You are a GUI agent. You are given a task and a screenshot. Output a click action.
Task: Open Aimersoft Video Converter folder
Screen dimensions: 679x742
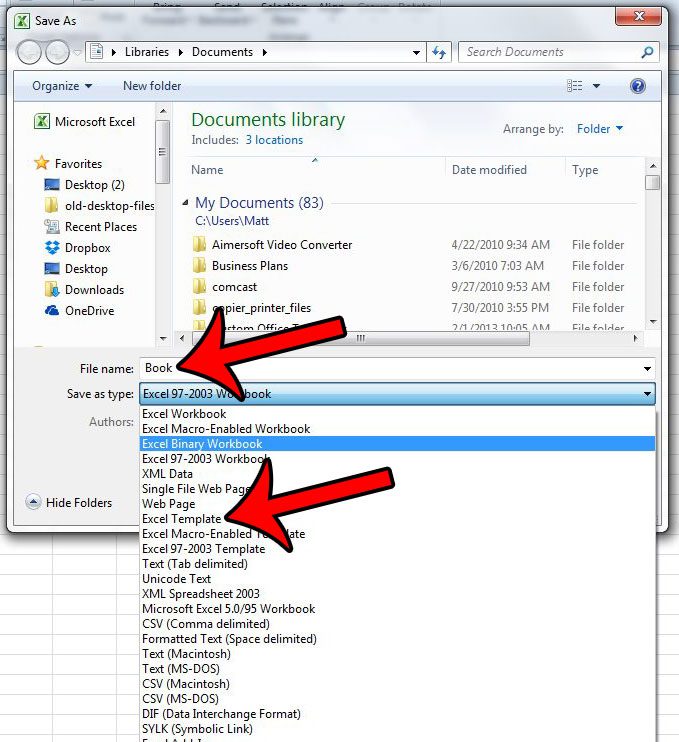pos(281,245)
